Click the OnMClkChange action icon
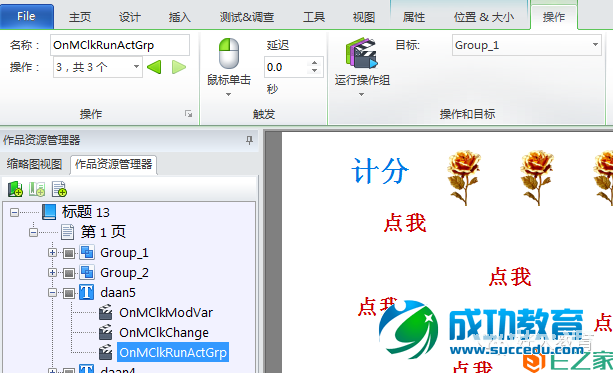Viewport: 613px width, 373px height. (x=106, y=332)
